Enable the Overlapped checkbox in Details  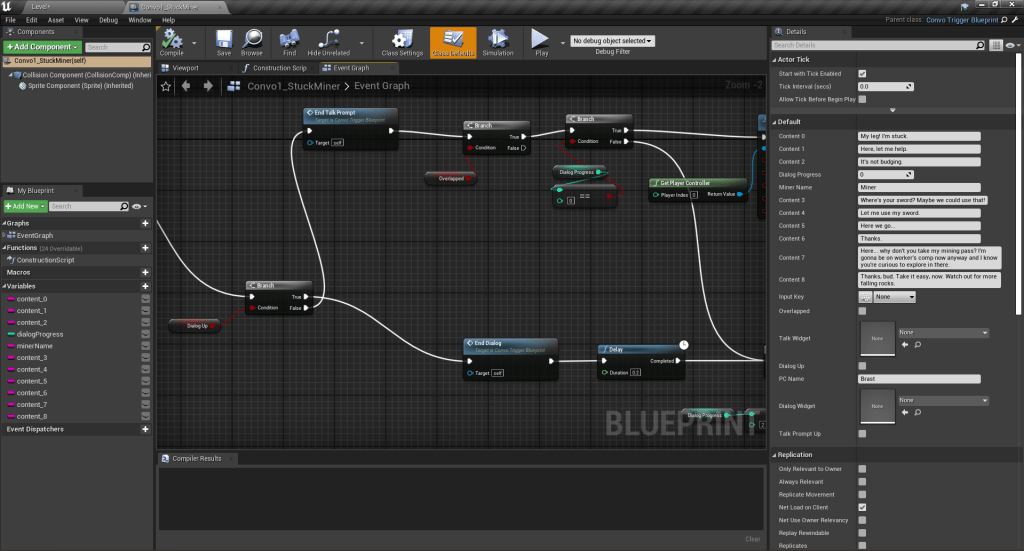click(862, 311)
